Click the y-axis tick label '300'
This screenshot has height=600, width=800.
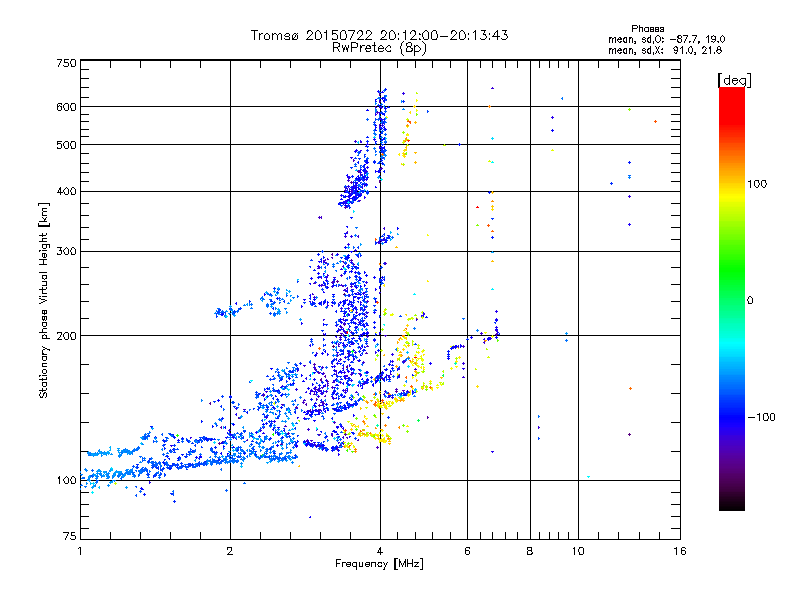(66, 252)
